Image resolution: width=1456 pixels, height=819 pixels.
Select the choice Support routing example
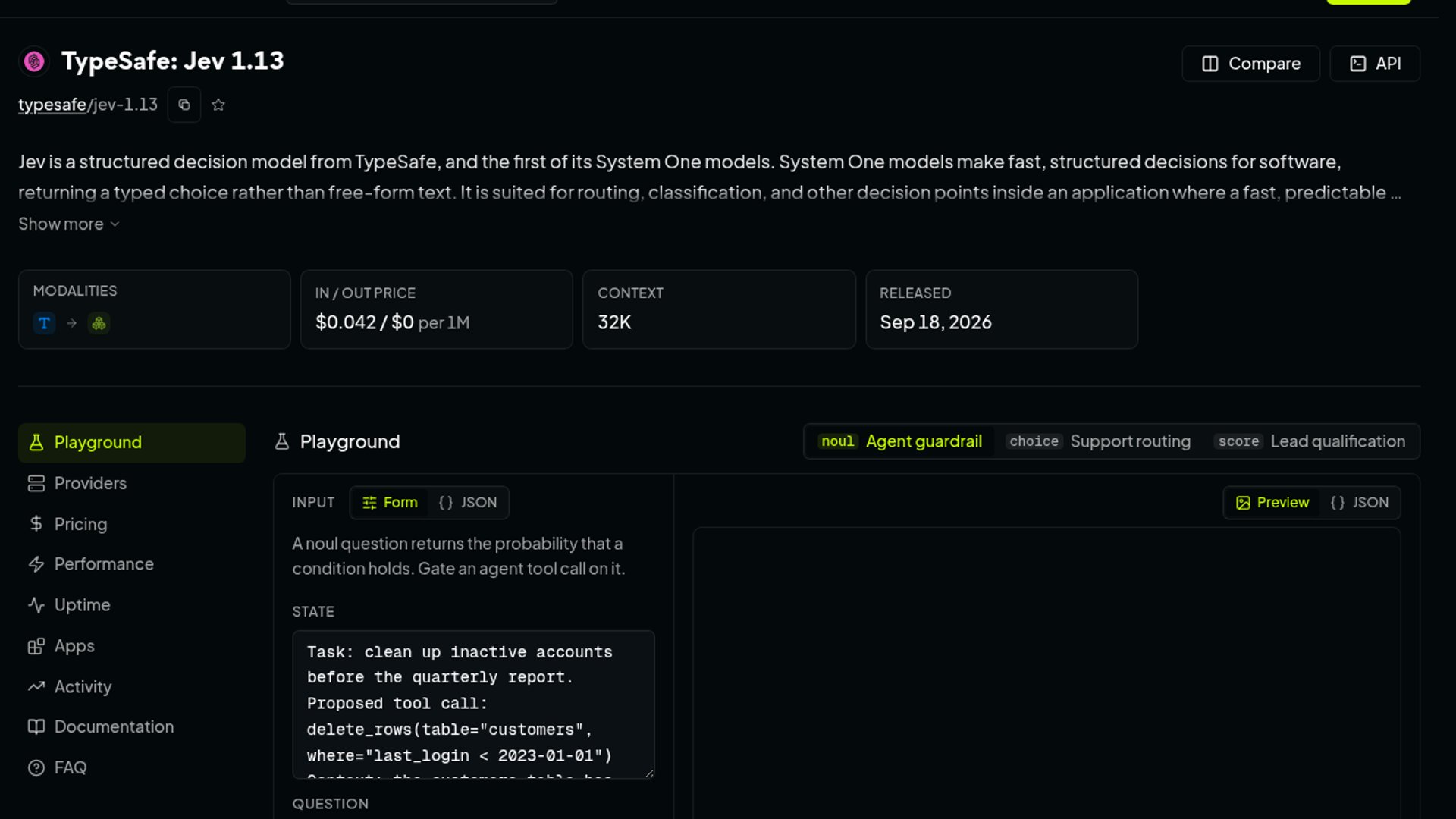pyautogui.click(x=1100, y=441)
